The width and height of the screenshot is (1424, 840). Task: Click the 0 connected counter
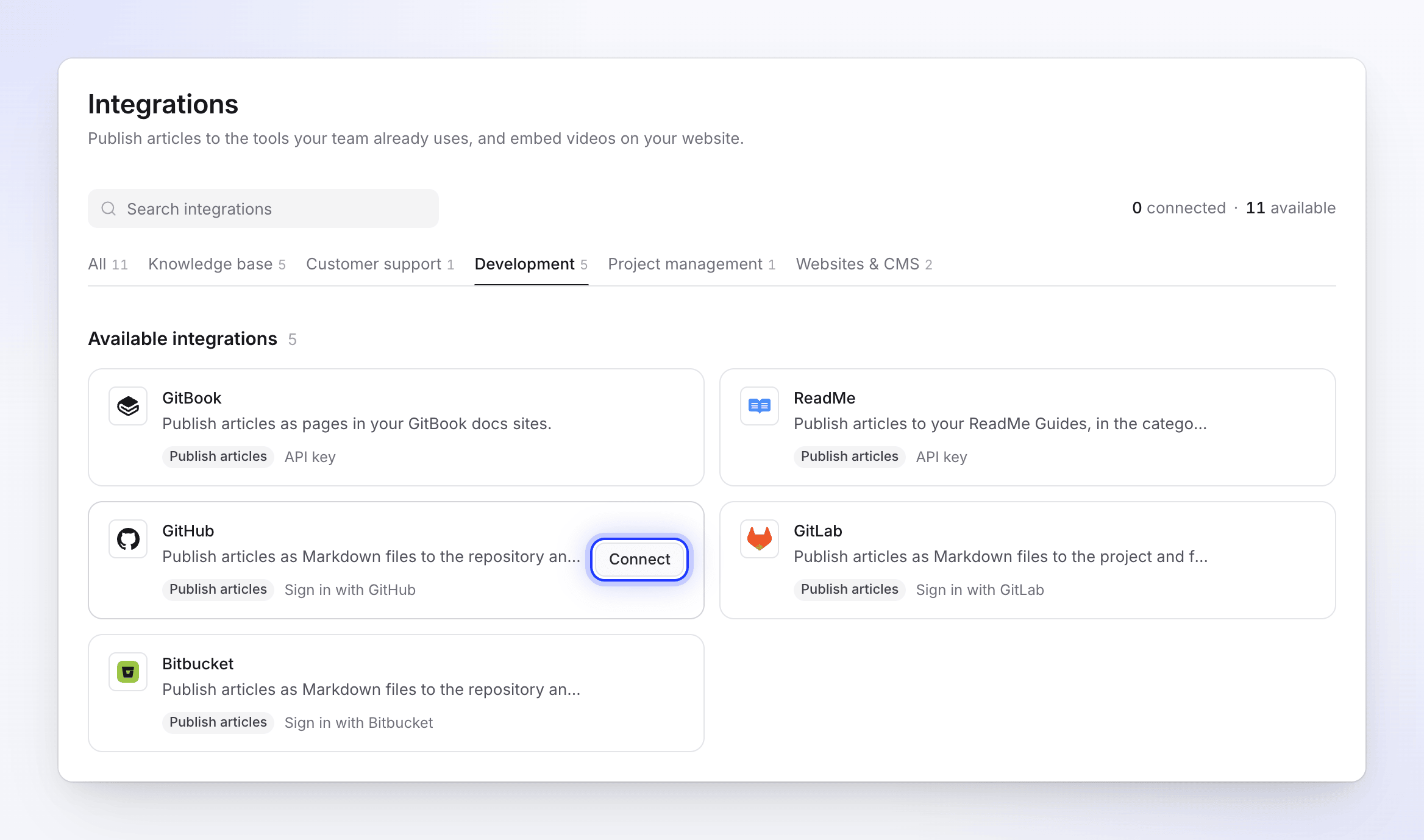[1179, 208]
